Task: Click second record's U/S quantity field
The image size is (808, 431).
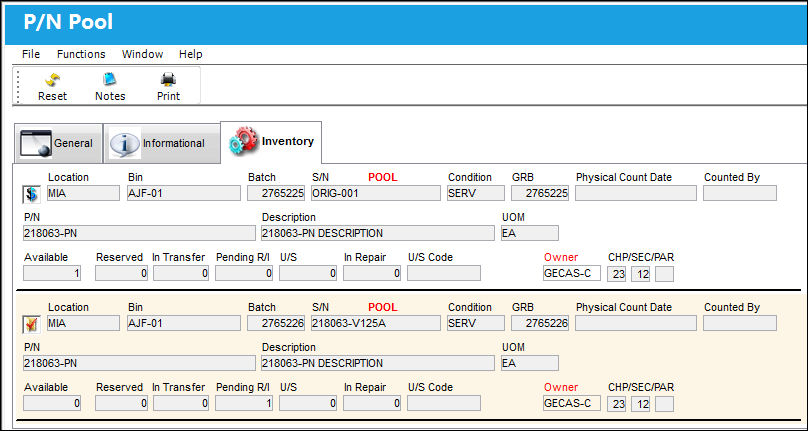Action: point(308,403)
